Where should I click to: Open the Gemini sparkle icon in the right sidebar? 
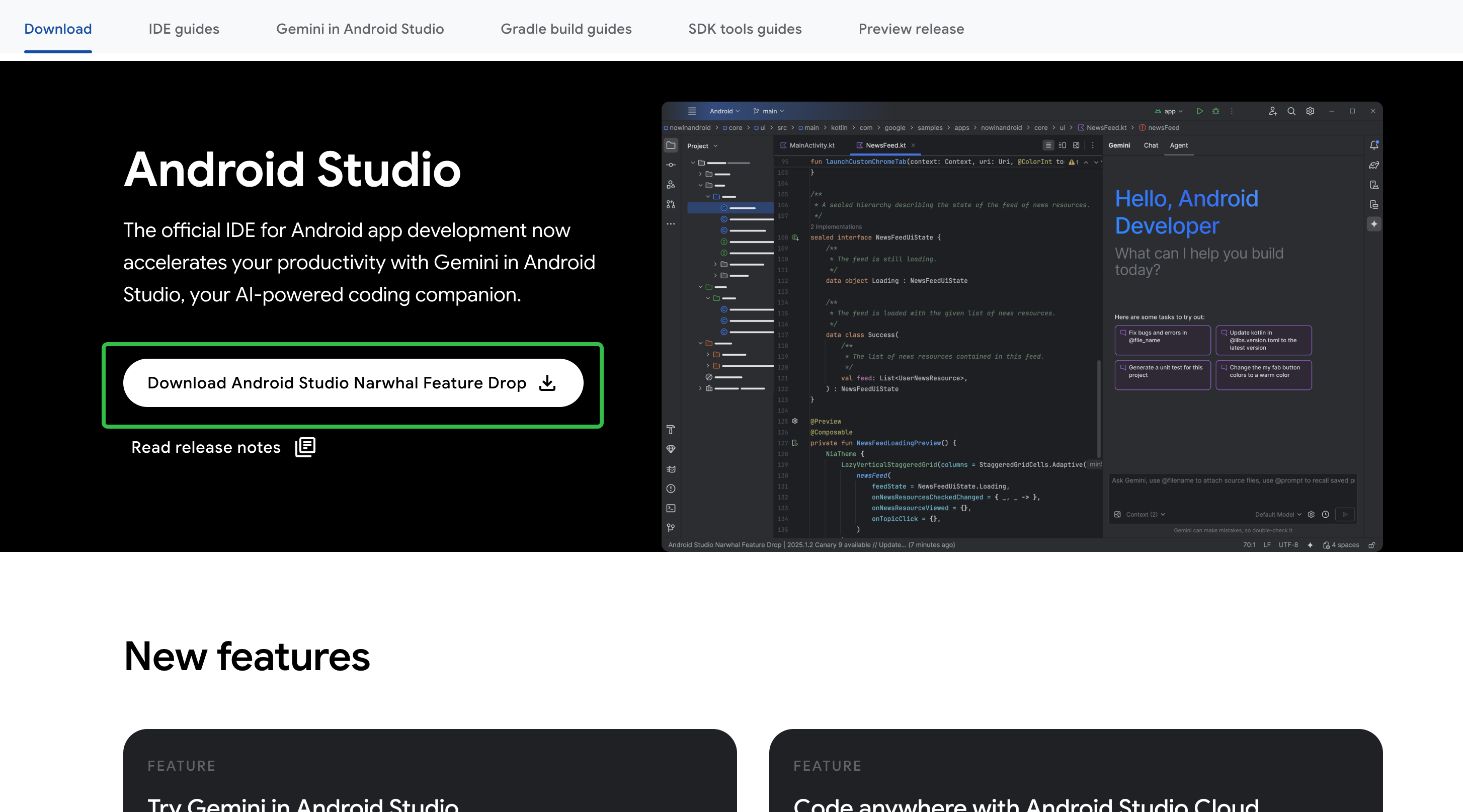click(1374, 224)
